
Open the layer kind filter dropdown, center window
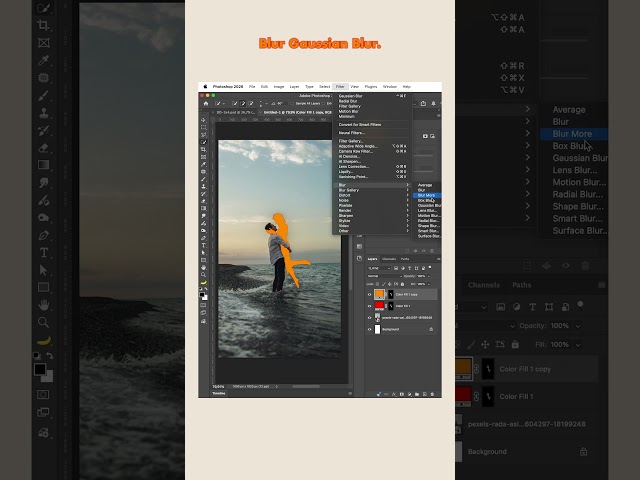[x=379, y=268]
